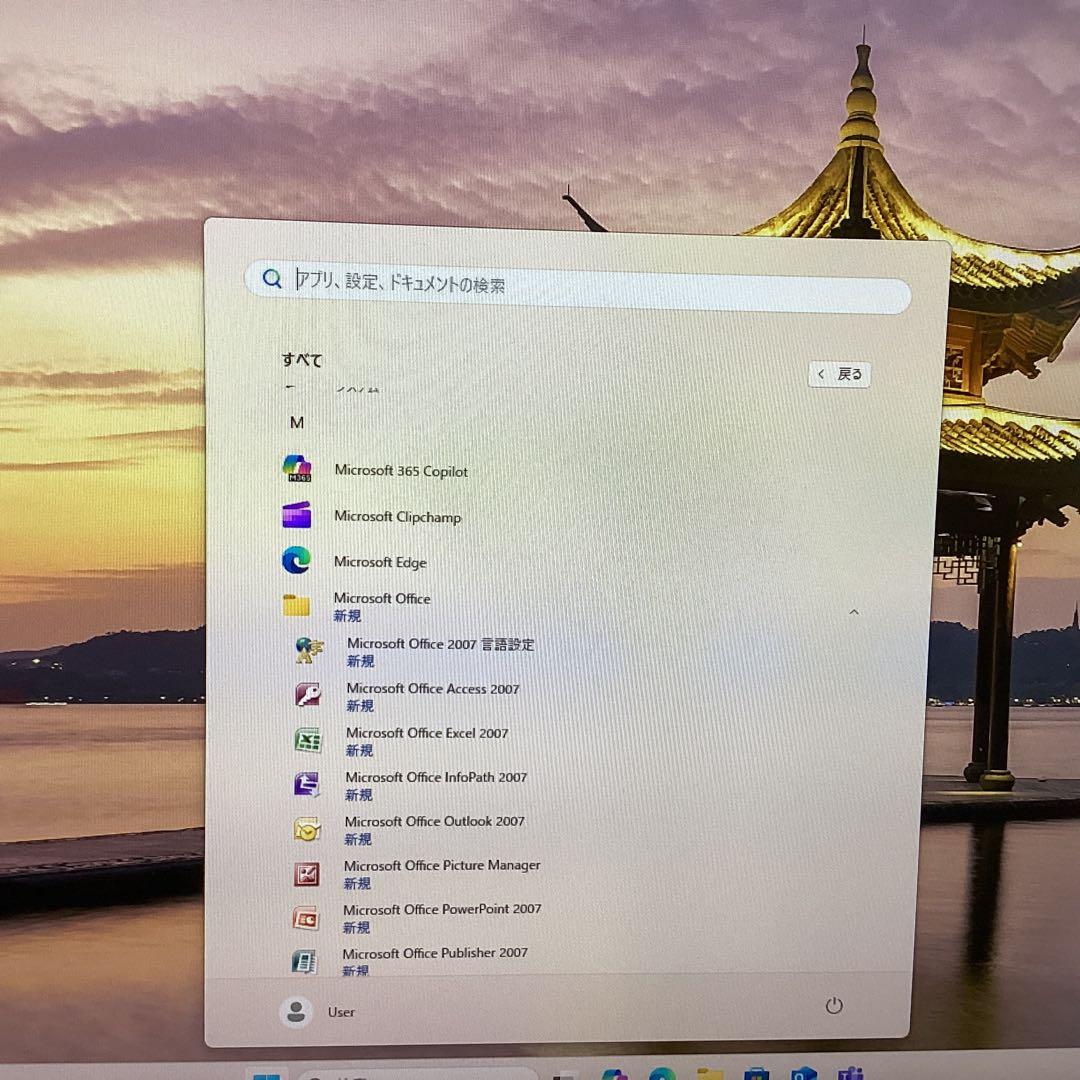The image size is (1080, 1080).
Task: Click the power button
Action: tap(835, 1007)
